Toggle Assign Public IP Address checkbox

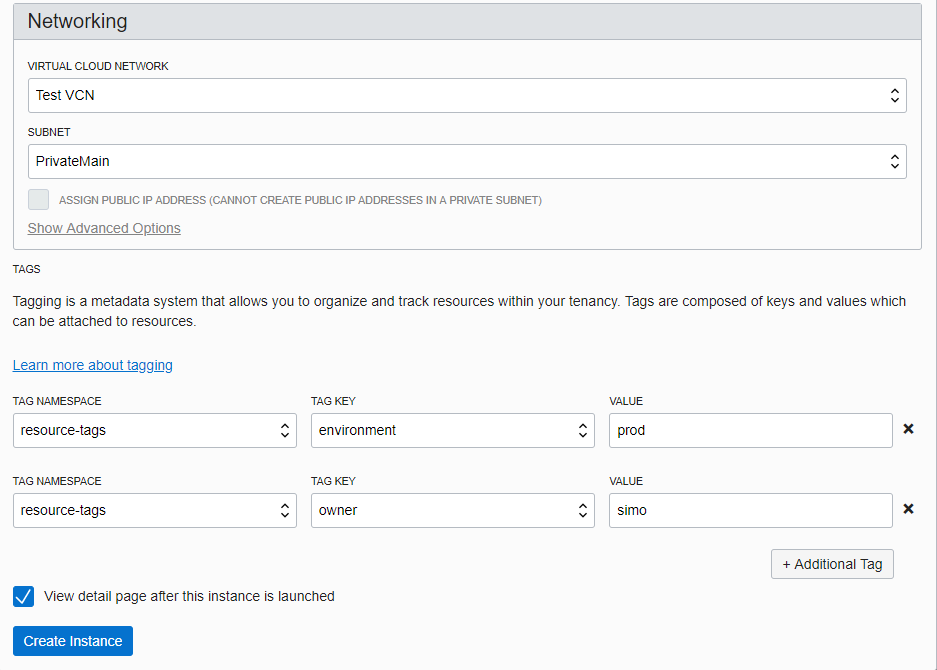coord(38,200)
